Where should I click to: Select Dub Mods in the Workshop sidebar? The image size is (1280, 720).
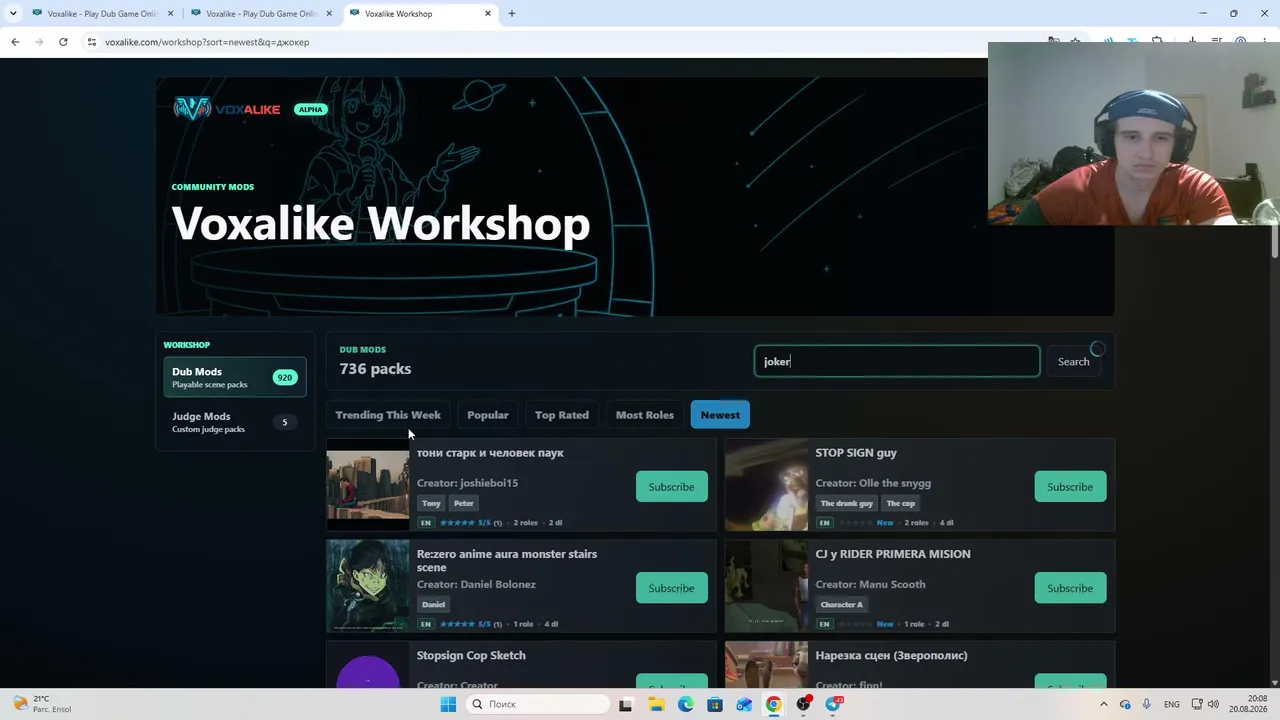[x=235, y=377]
